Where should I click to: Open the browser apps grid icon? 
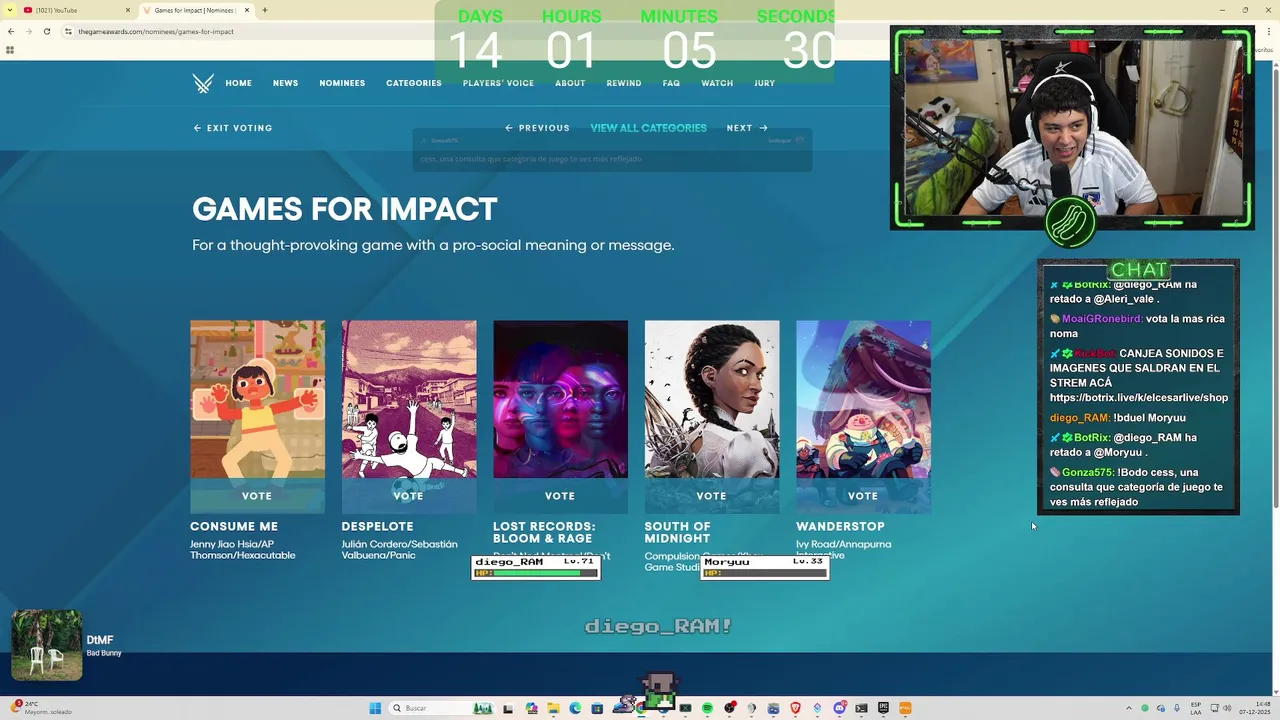tap(10, 49)
